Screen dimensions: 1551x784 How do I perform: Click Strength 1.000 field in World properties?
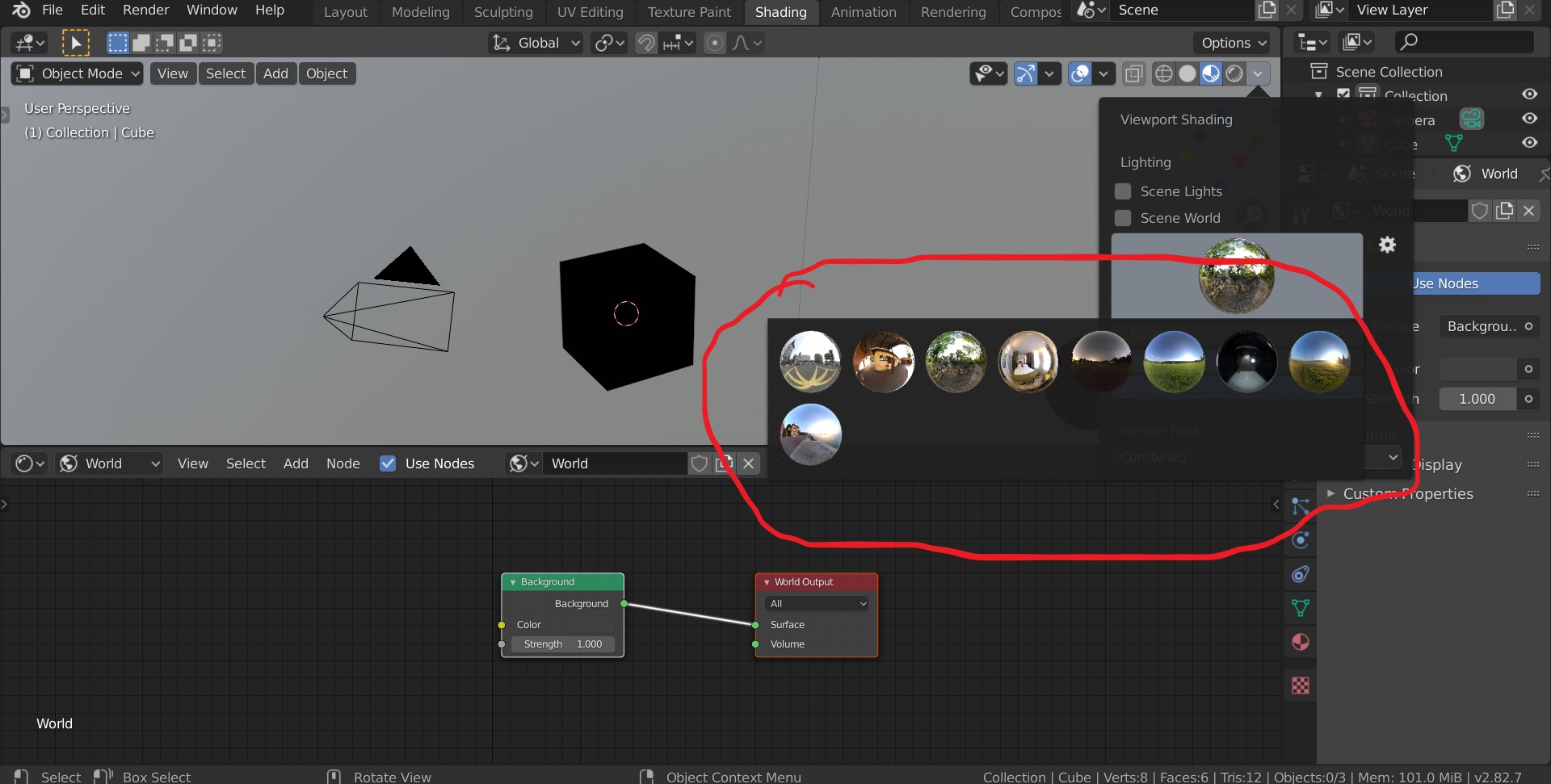[x=1477, y=399]
